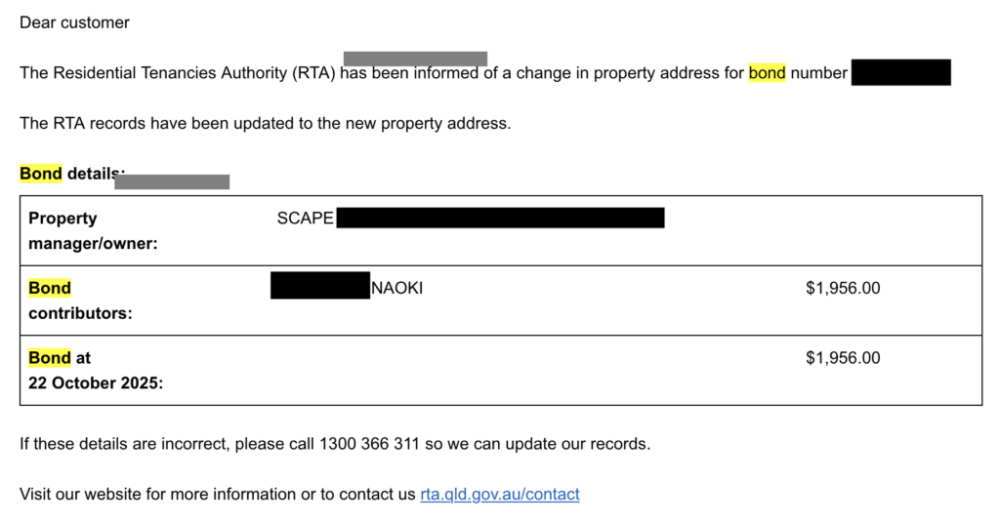Click the black redaction beside SCAPE
Screen dimensions: 1000x522
click(x=500, y=217)
